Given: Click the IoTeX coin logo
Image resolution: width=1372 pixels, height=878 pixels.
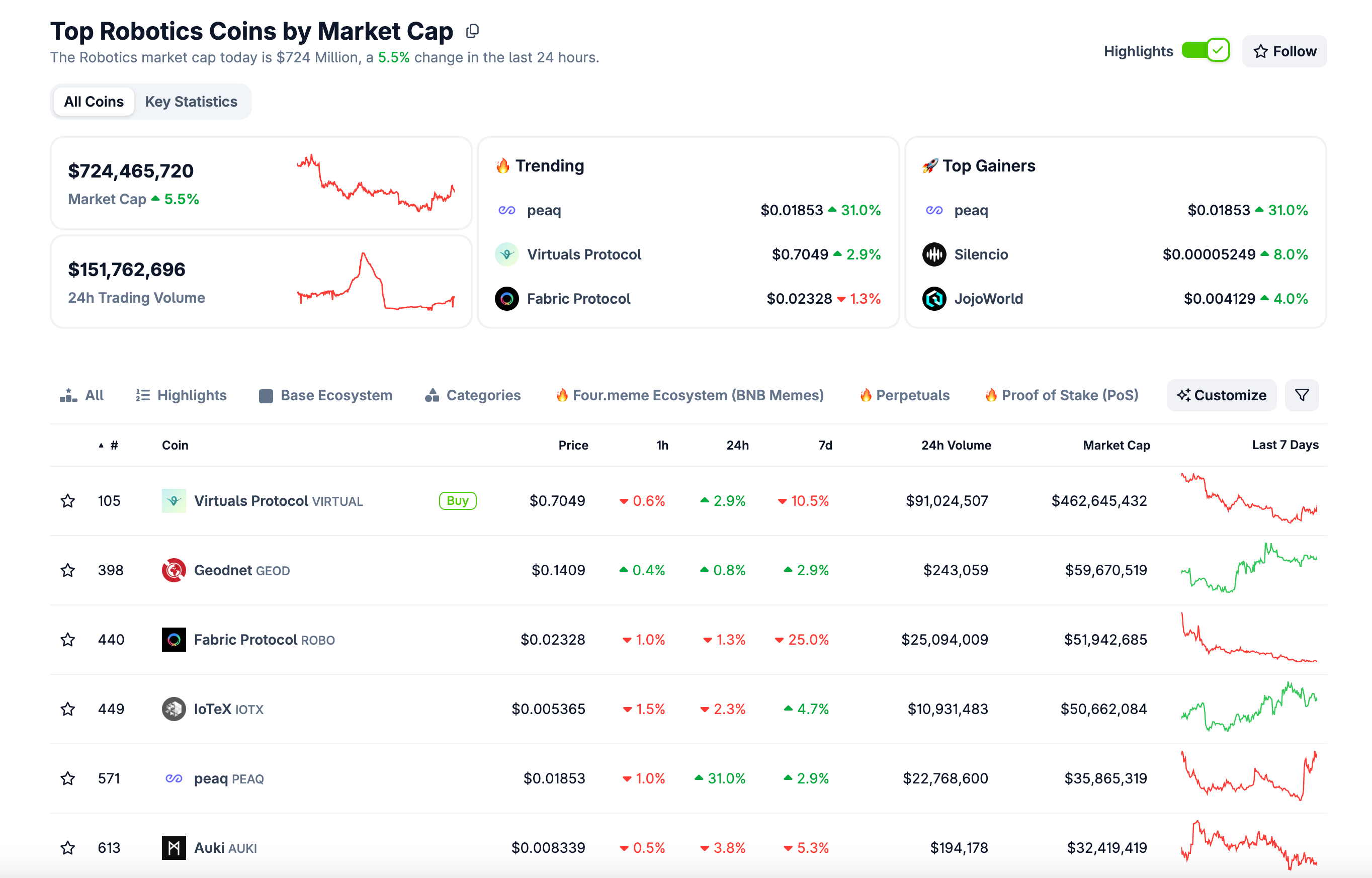Looking at the screenshot, I should click(x=174, y=709).
